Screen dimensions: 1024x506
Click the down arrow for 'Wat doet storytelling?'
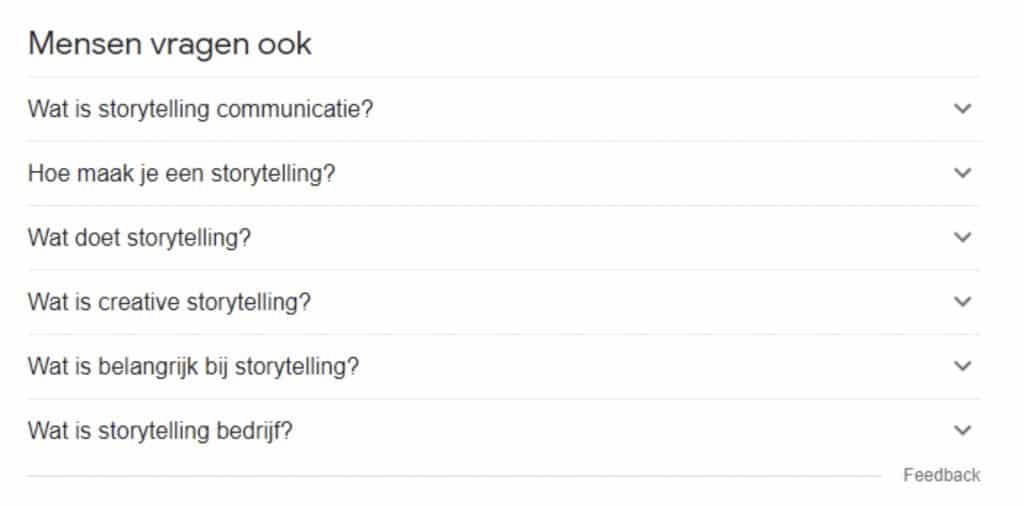click(x=962, y=237)
